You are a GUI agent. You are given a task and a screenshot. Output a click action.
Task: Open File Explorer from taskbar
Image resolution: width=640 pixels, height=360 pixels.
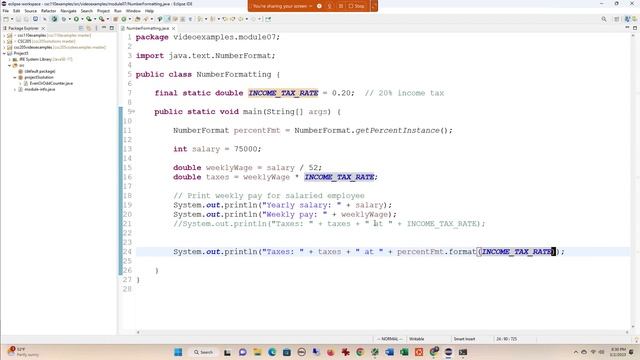[x=257, y=352]
